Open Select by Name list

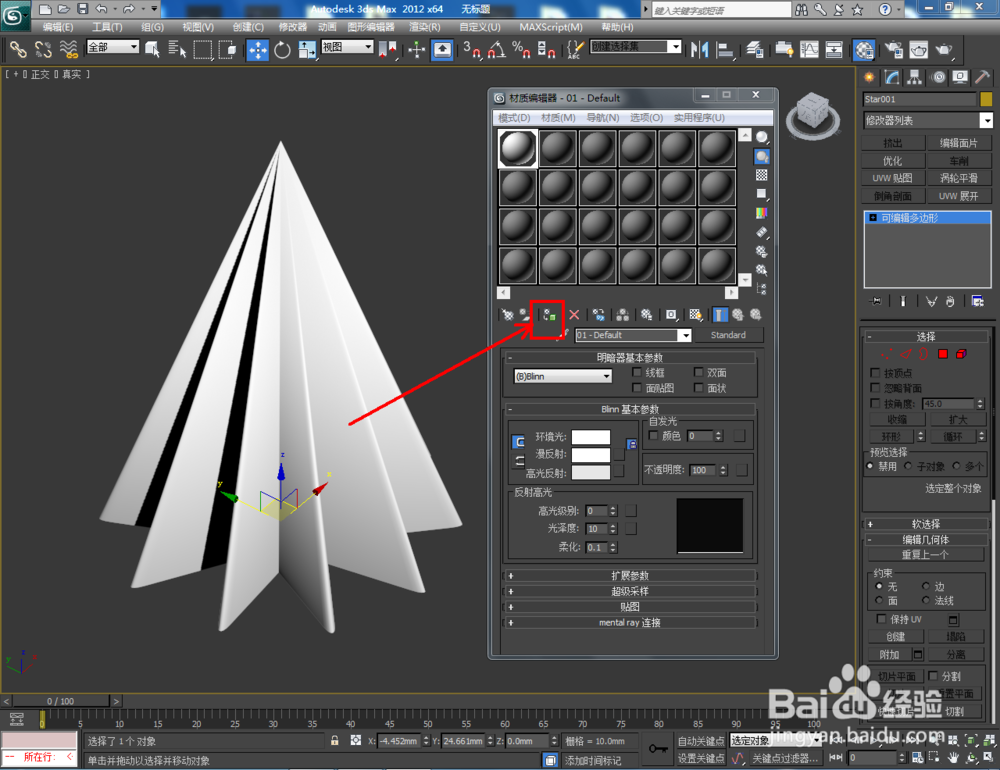tap(177, 50)
